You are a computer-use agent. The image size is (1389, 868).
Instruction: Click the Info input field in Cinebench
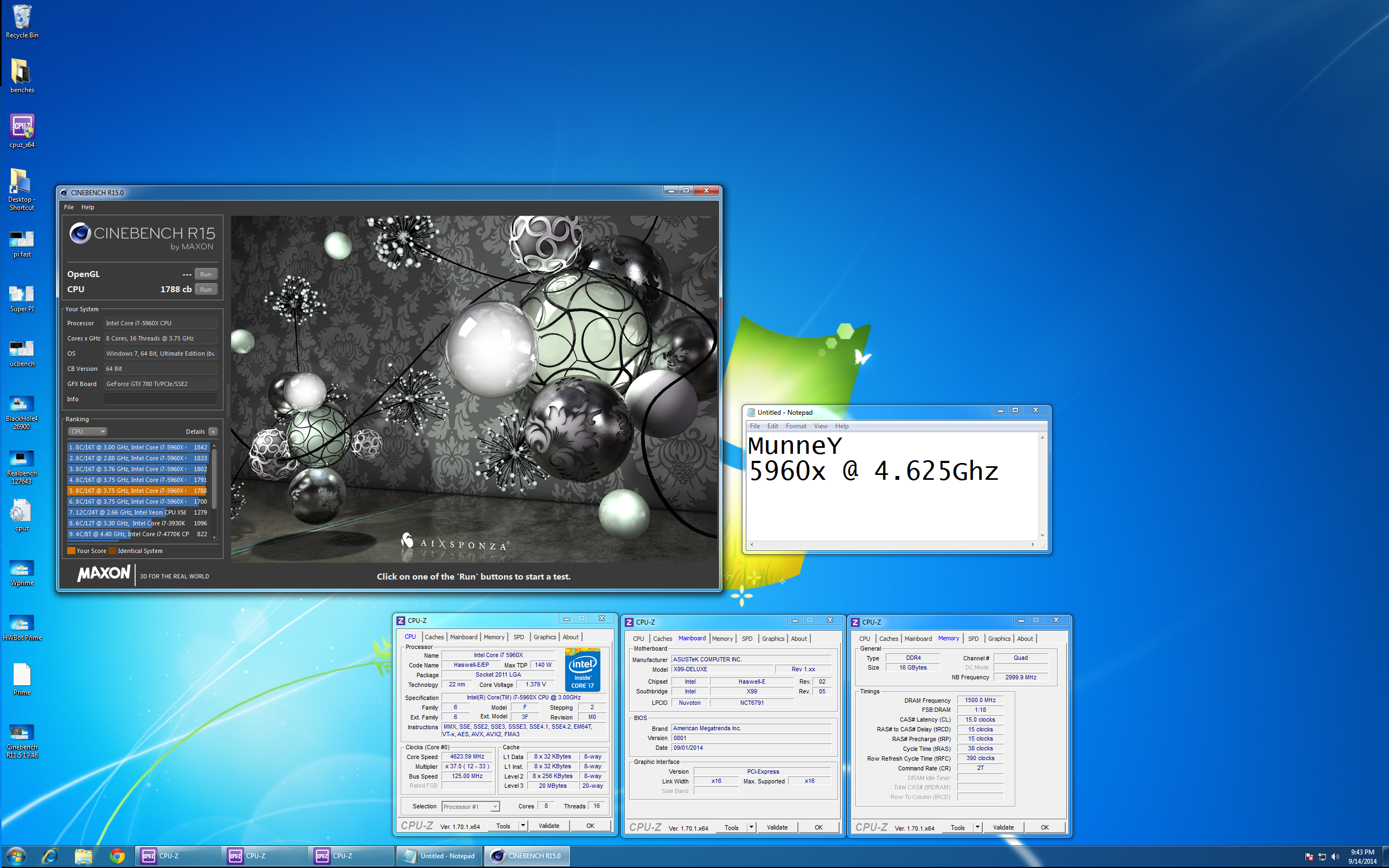click(x=160, y=399)
